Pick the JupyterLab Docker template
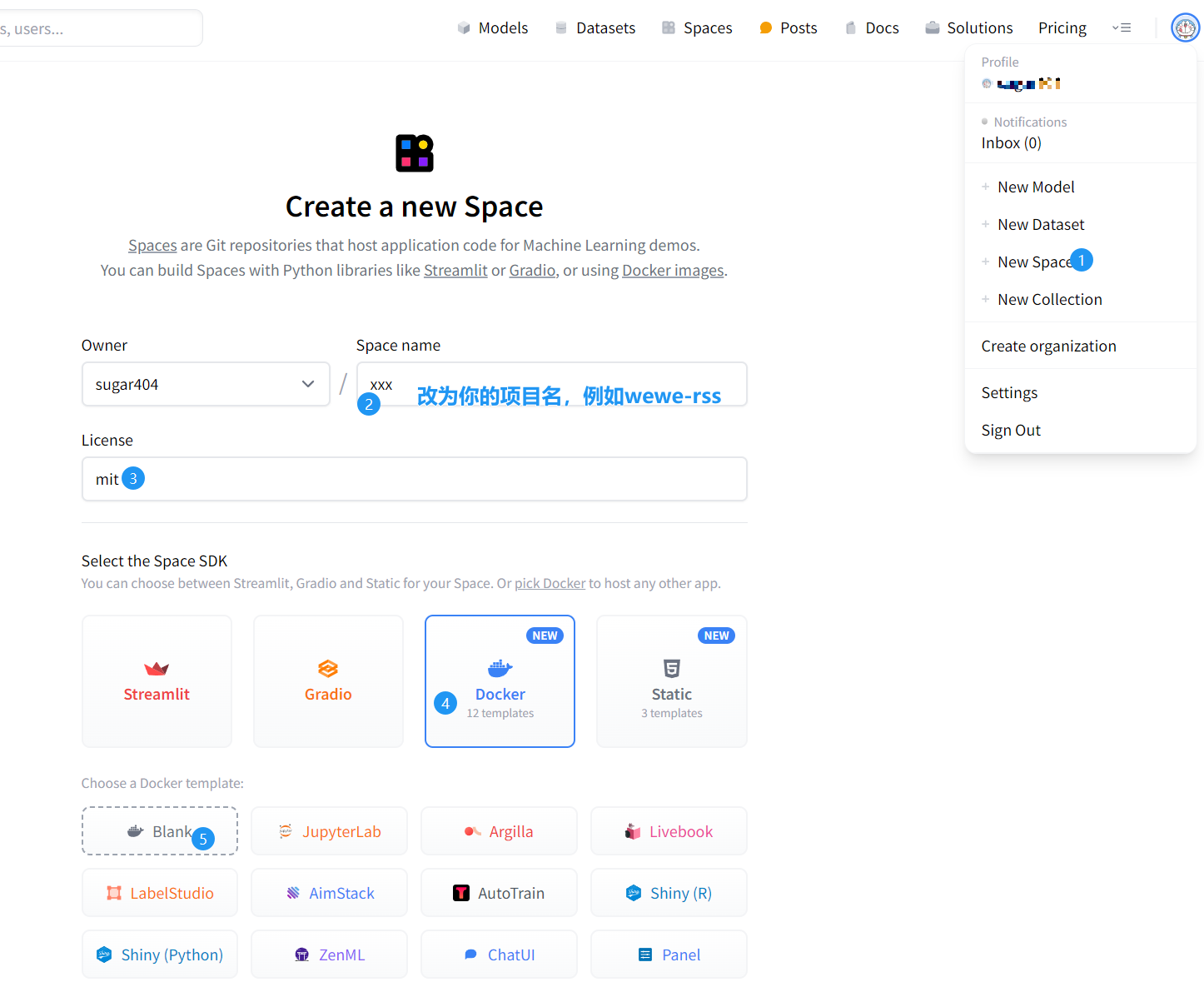Viewport: 1204px width, 987px height. tap(329, 830)
